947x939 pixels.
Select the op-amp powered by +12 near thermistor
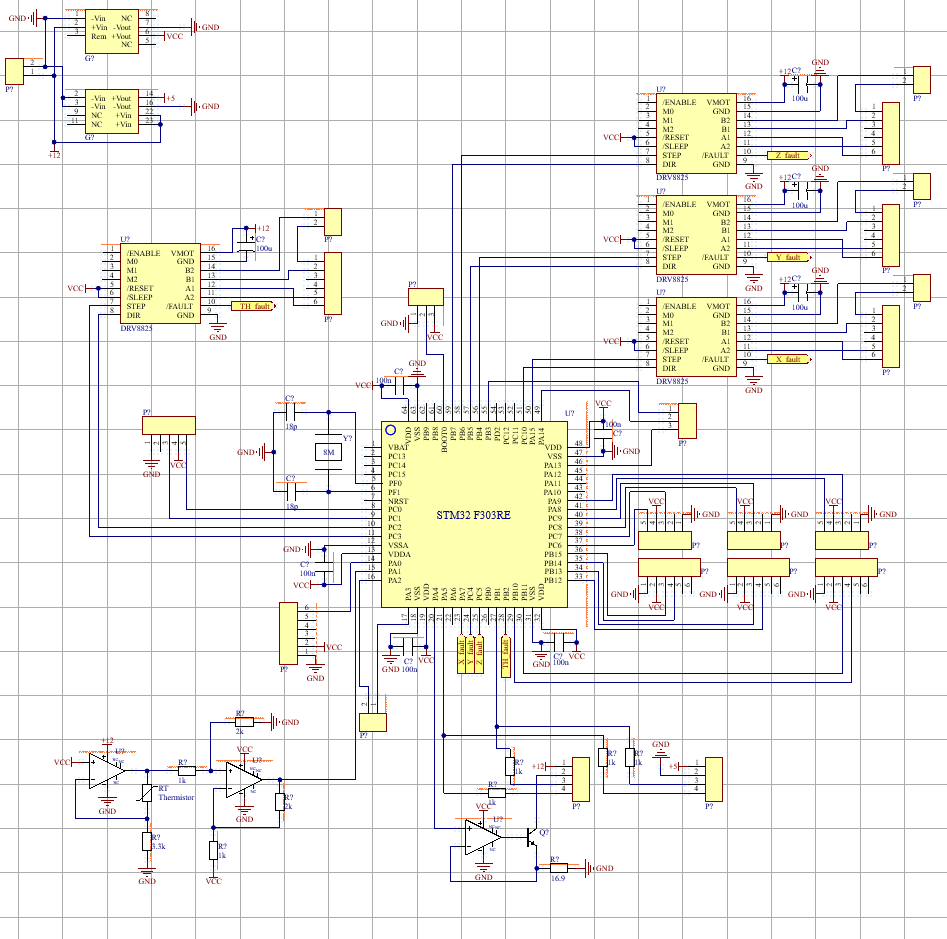[107, 771]
